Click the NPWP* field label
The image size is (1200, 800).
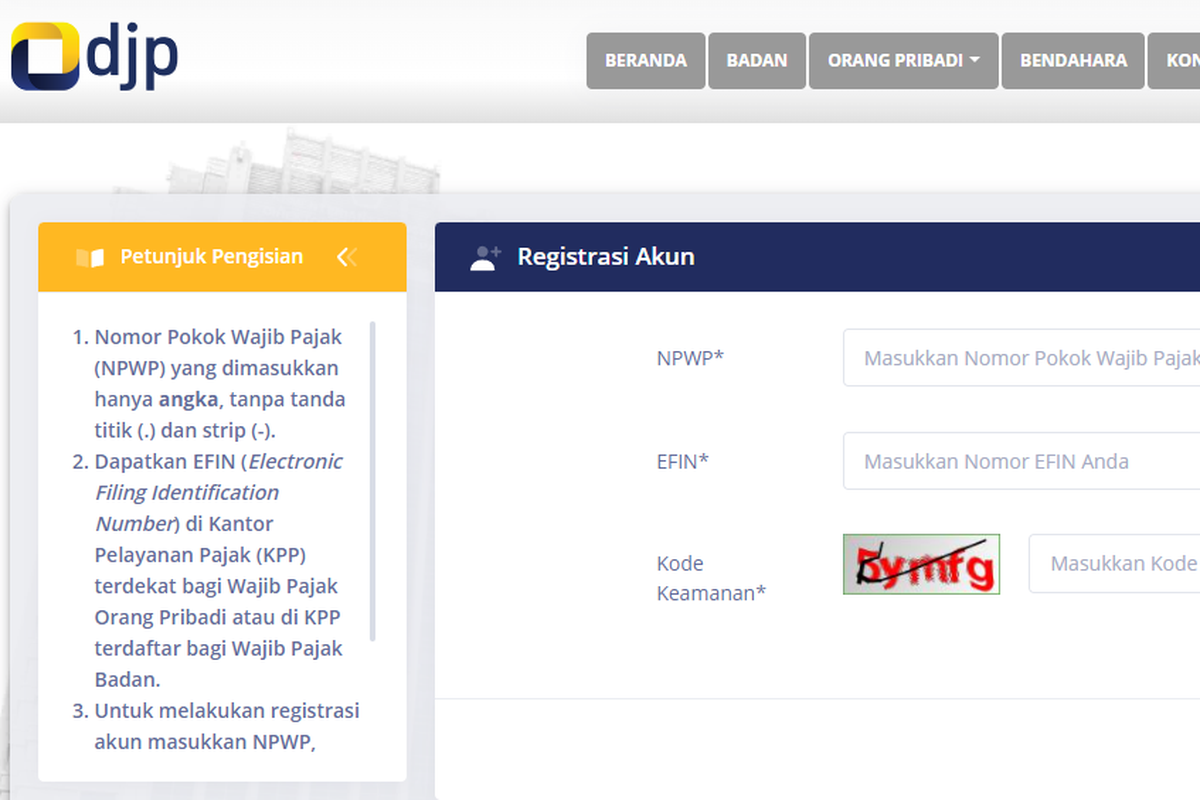coord(690,358)
